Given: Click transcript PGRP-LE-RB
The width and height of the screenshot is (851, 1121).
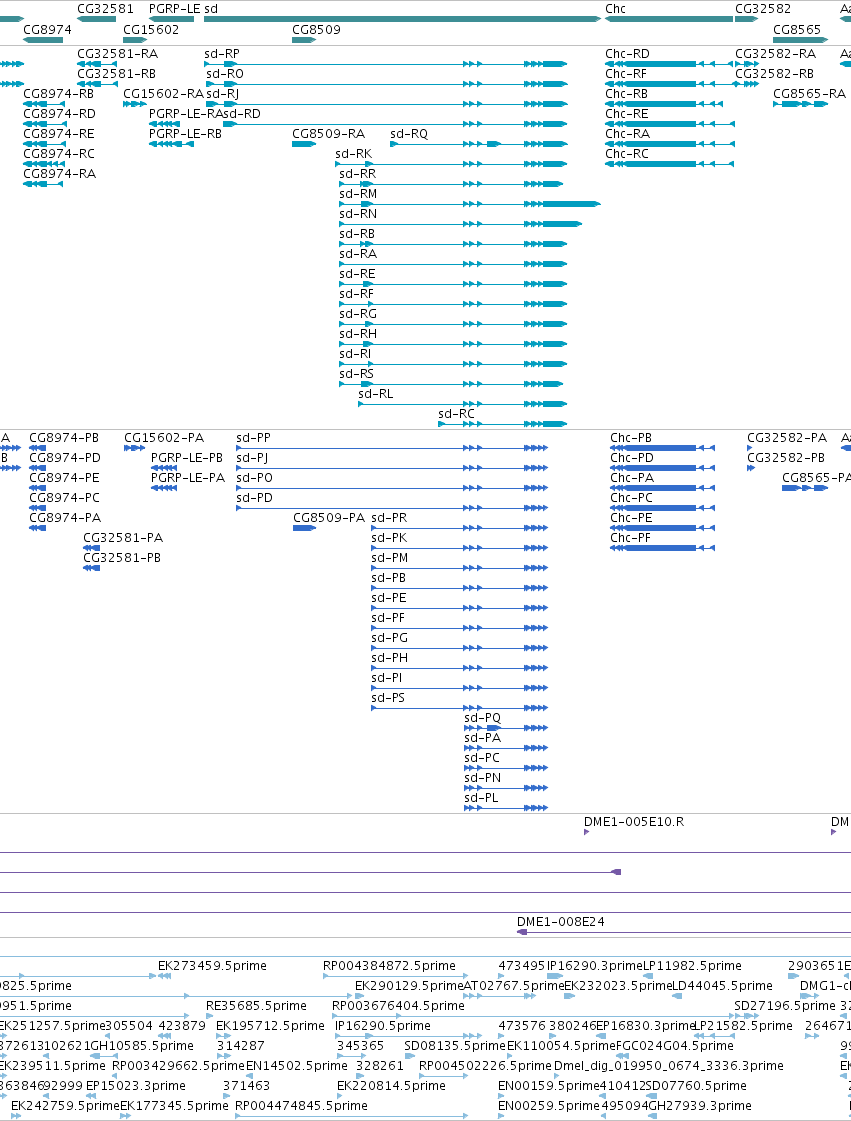Looking at the screenshot, I should (171, 144).
